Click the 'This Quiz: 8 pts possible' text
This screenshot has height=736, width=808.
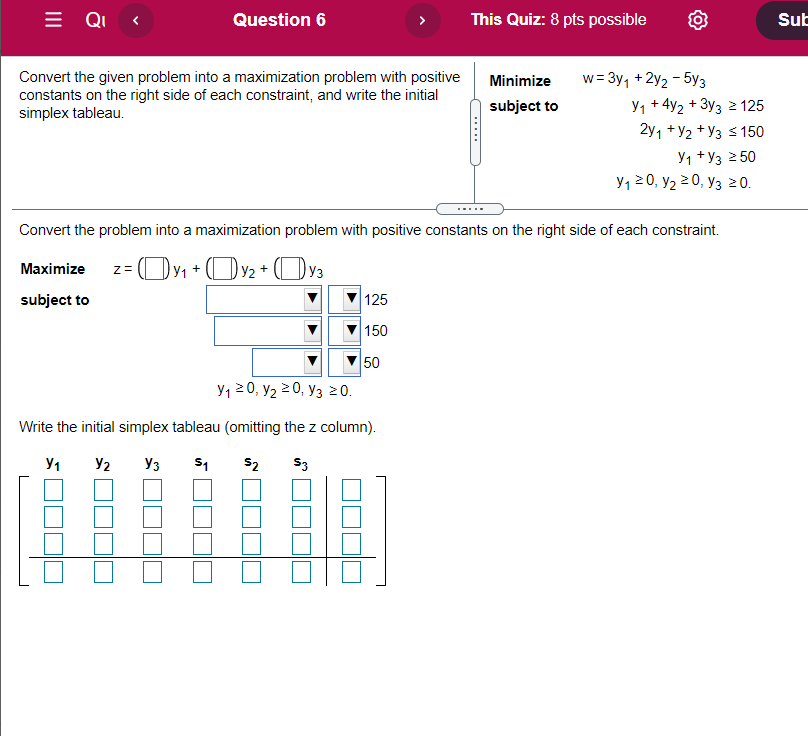(559, 20)
